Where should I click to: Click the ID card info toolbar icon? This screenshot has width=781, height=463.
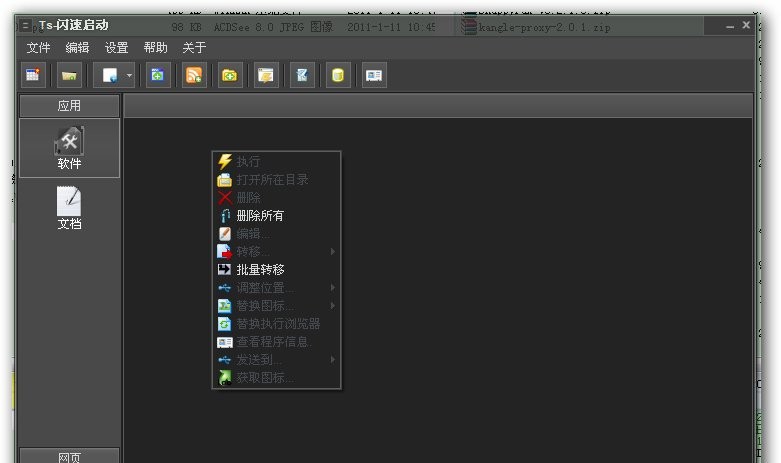pos(374,76)
